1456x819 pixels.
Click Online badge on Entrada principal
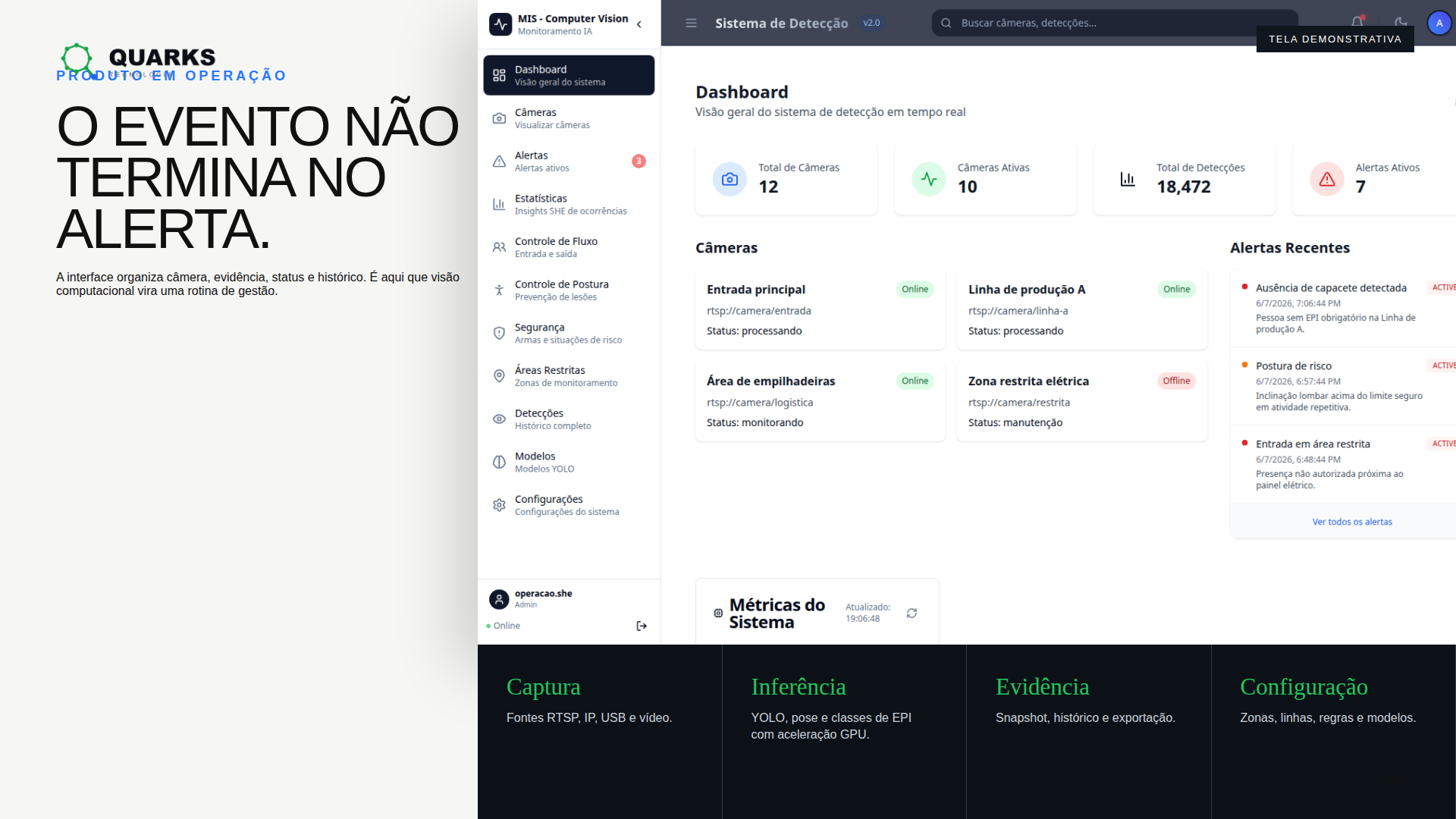(x=915, y=289)
